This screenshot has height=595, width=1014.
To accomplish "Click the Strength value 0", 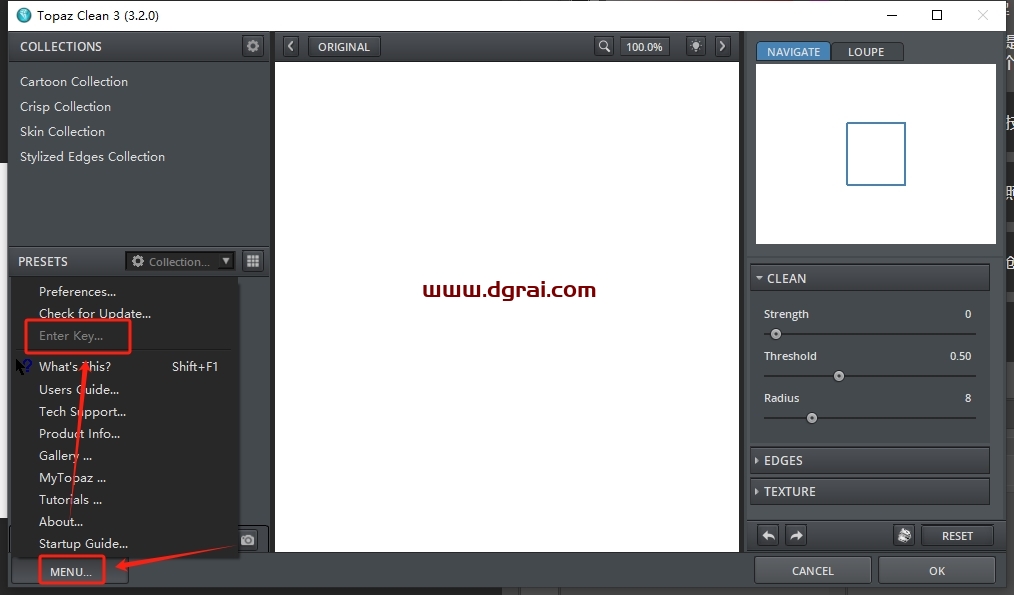I will 967,314.
